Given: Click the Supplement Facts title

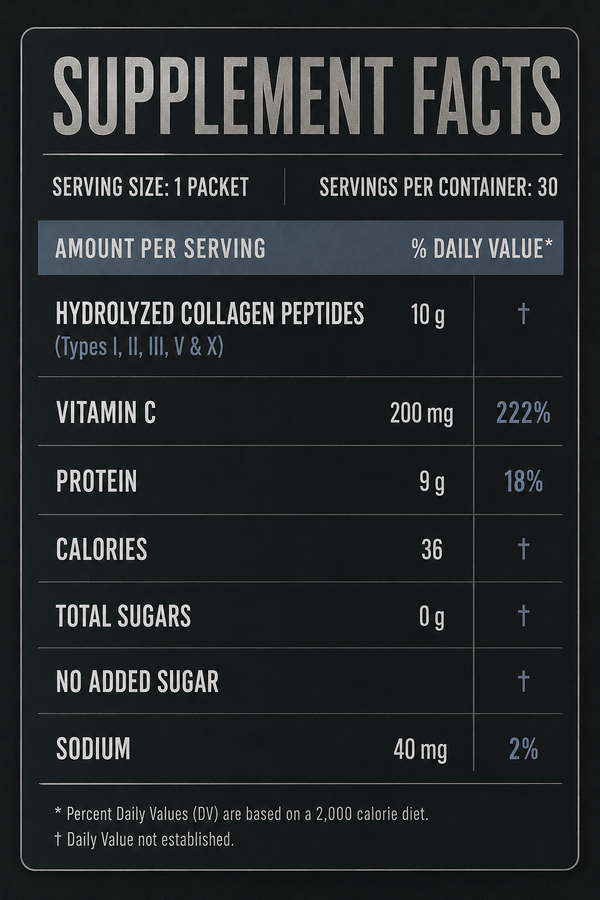Looking at the screenshot, I should pos(306,96).
